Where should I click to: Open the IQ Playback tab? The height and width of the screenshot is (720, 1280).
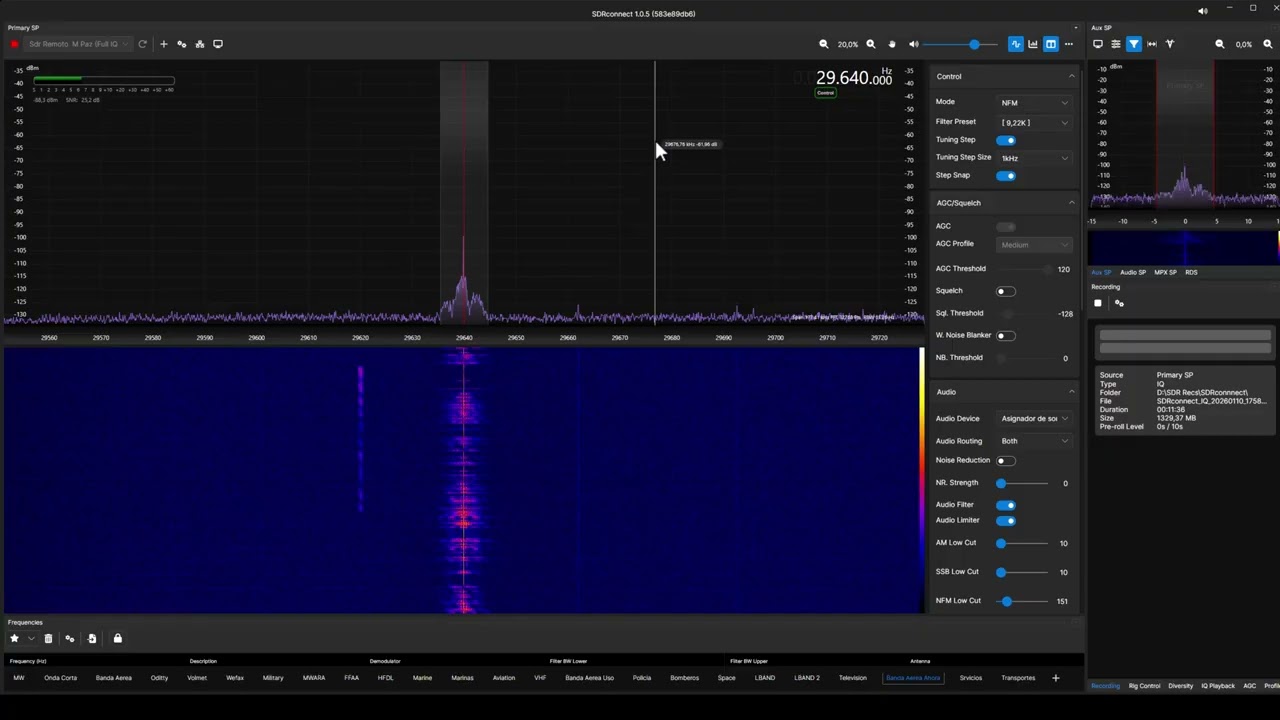pos(1218,686)
